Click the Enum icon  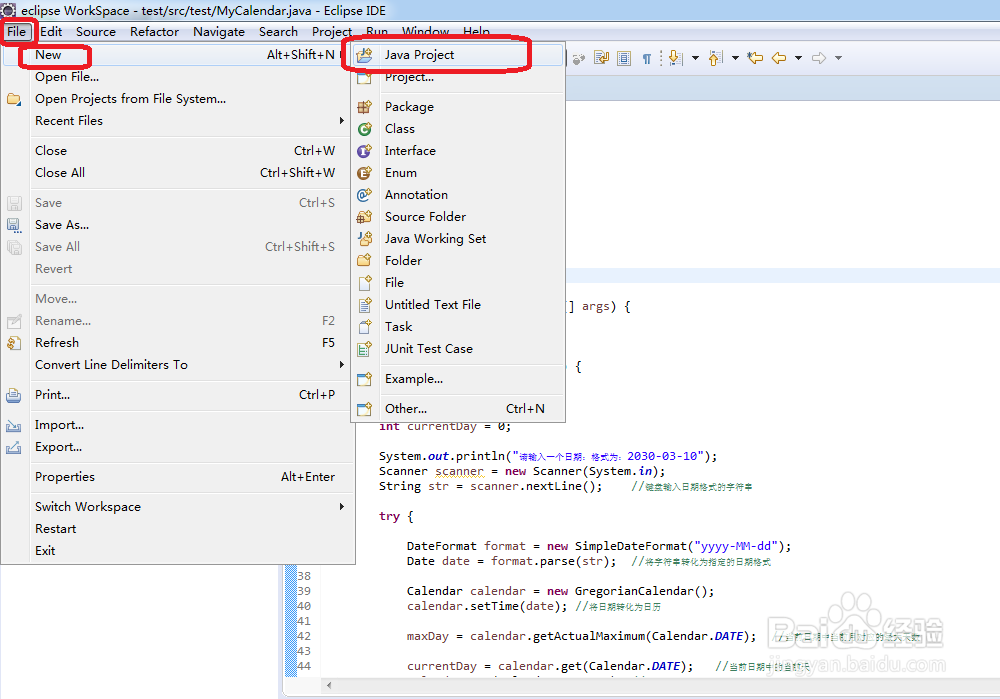[x=364, y=173]
